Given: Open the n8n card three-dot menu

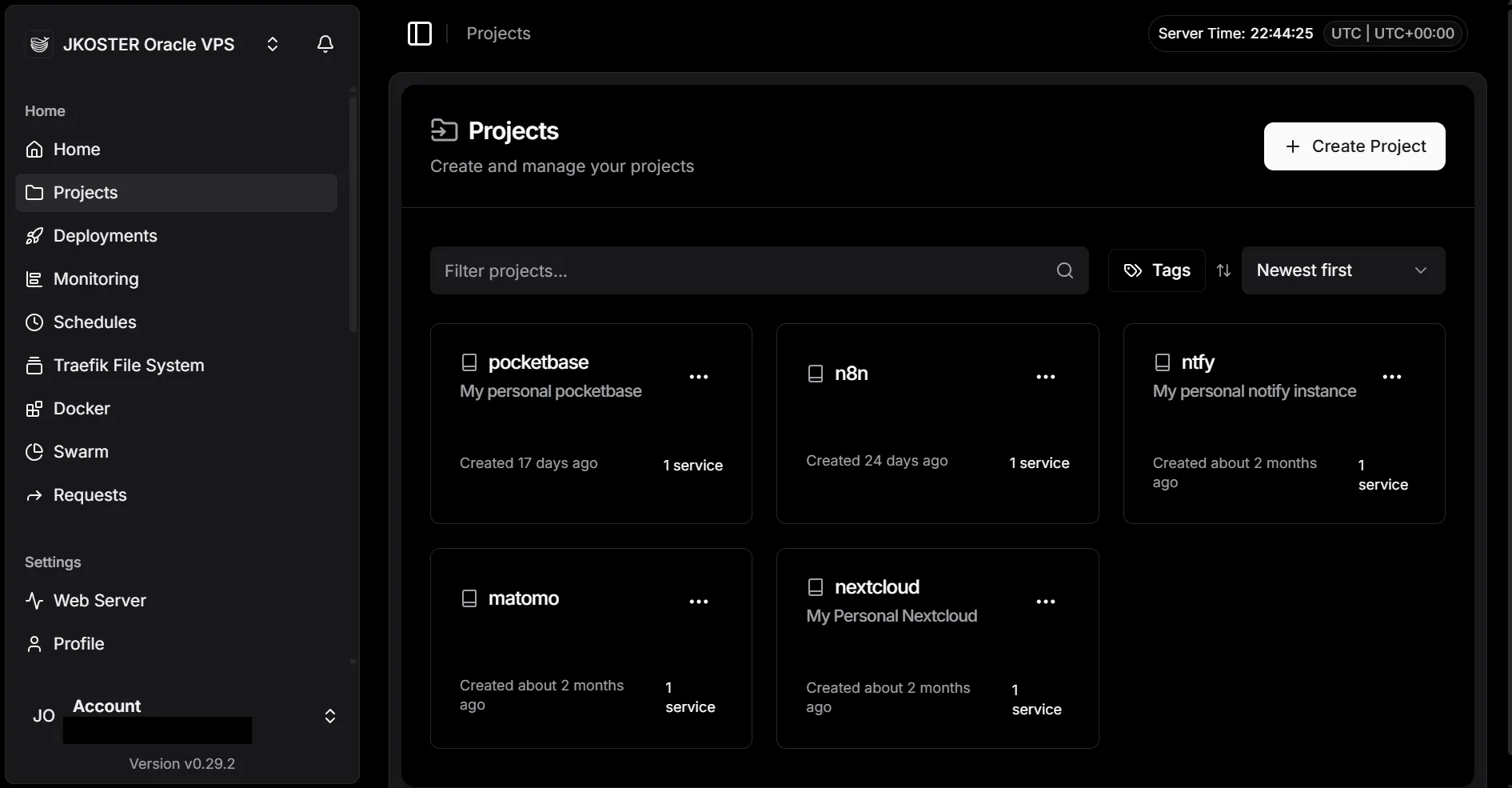Looking at the screenshot, I should point(1046,377).
